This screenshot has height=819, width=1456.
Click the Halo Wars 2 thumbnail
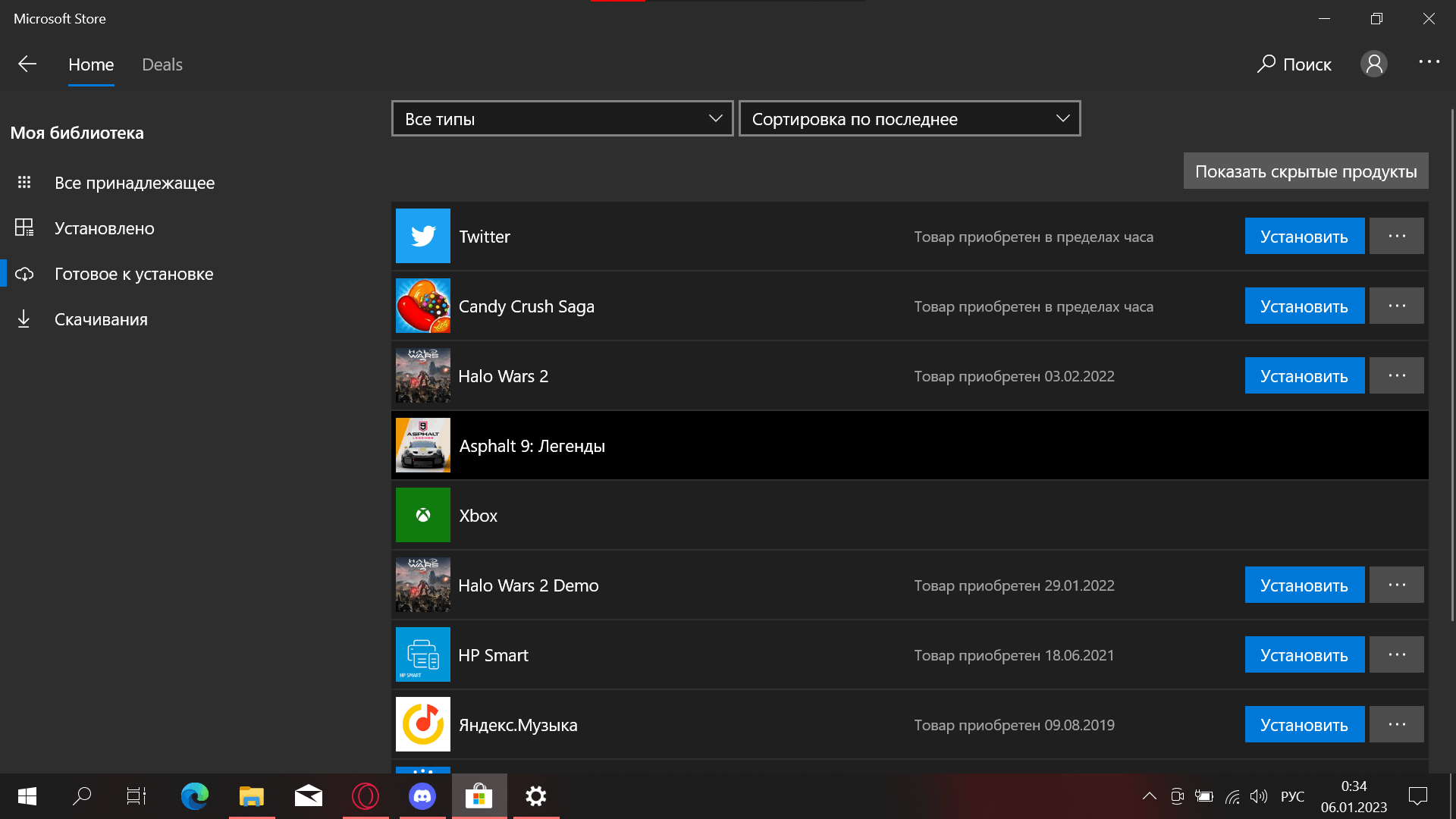pyautogui.click(x=423, y=375)
